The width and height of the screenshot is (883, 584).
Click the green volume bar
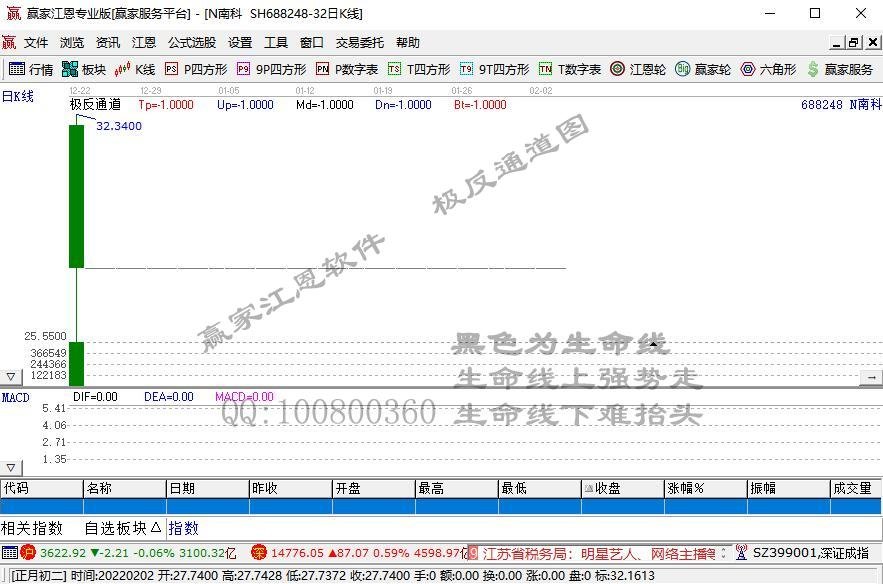[76, 363]
